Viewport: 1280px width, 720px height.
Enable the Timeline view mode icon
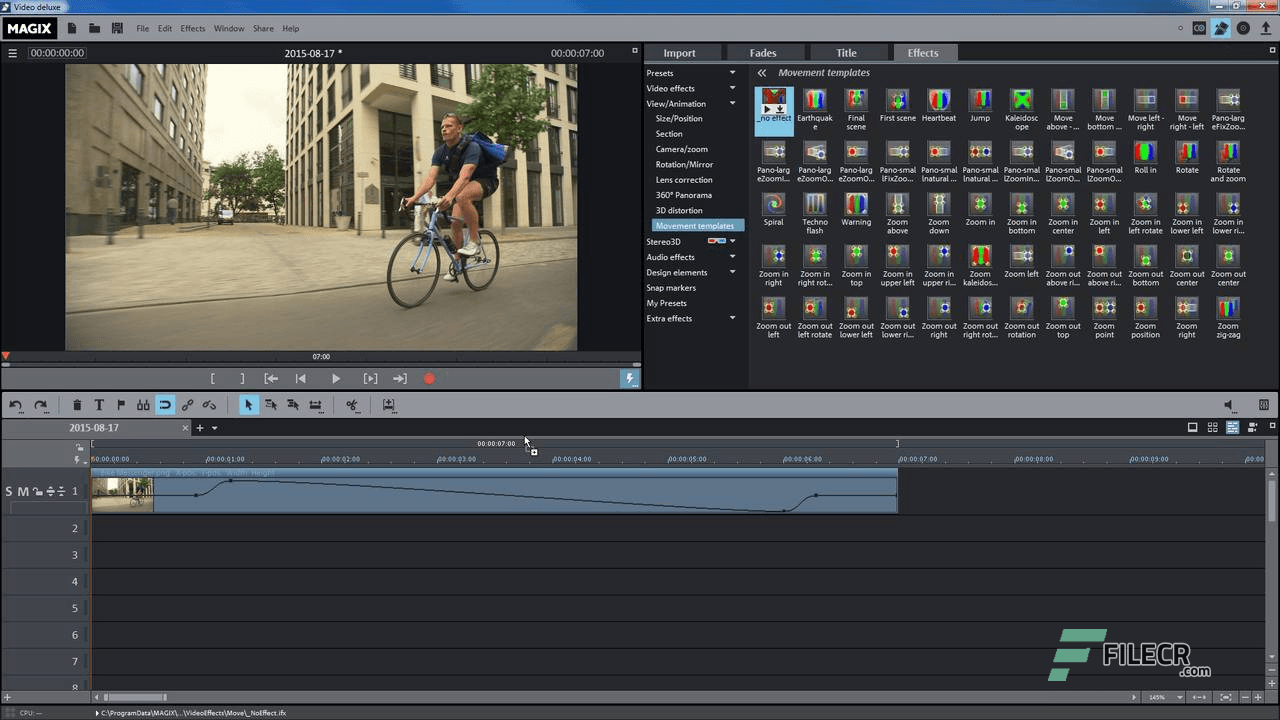[1233, 427]
